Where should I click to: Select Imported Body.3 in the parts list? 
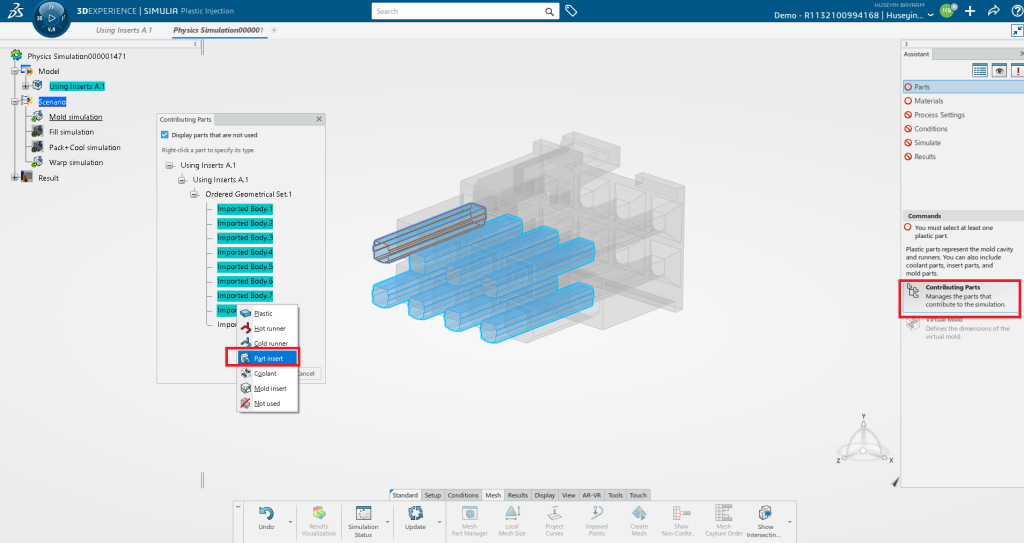click(245, 238)
